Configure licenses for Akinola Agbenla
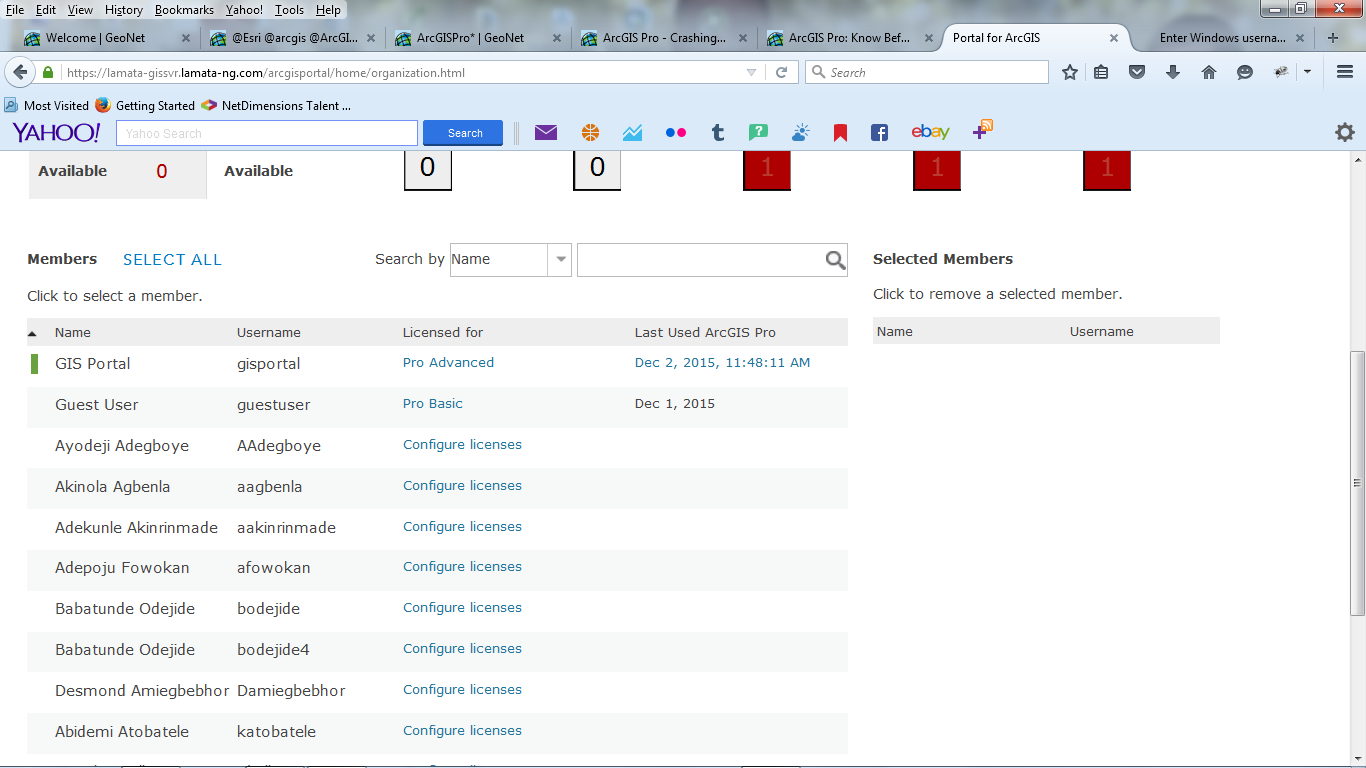Viewport: 1366px width, 768px height. click(x=462, y=486)
